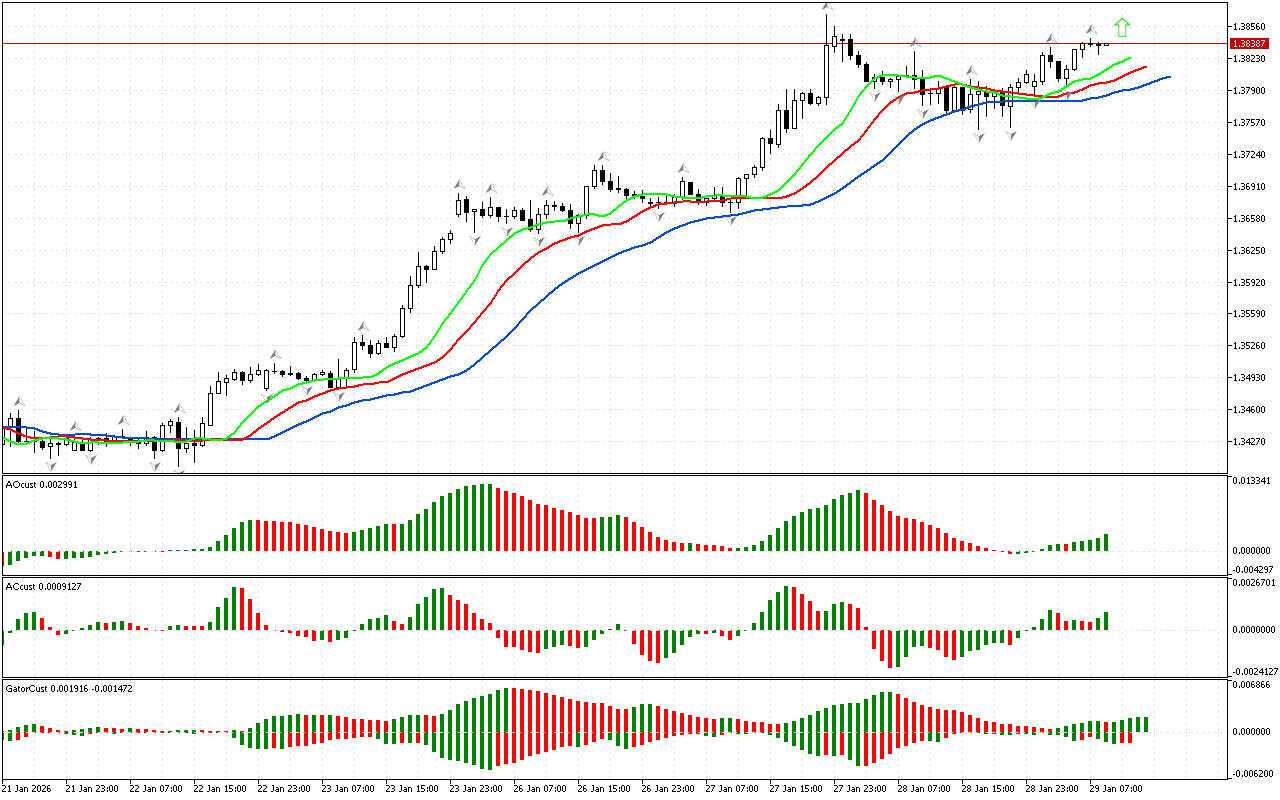Click the 1.38560 price scale label
This screenshot has height=800, width=1280.
(1250, 26)
